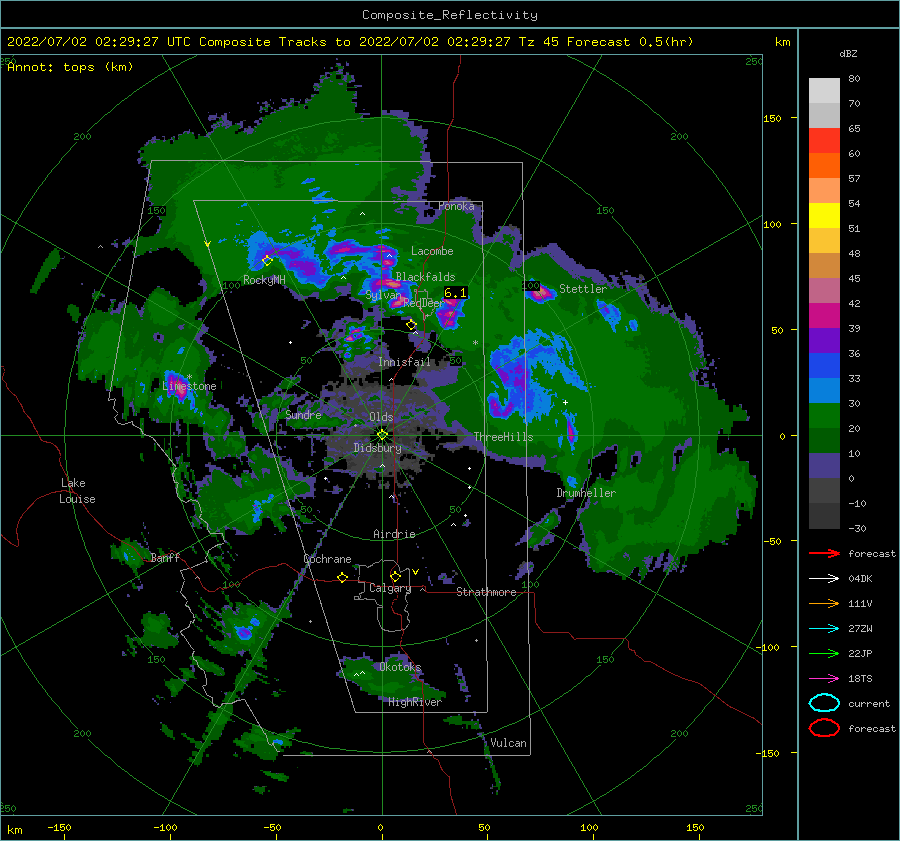The image size is (900, 841).
Task: Click the yellow diamond marker south of RedDeer
Action: [x=411, y=325]
